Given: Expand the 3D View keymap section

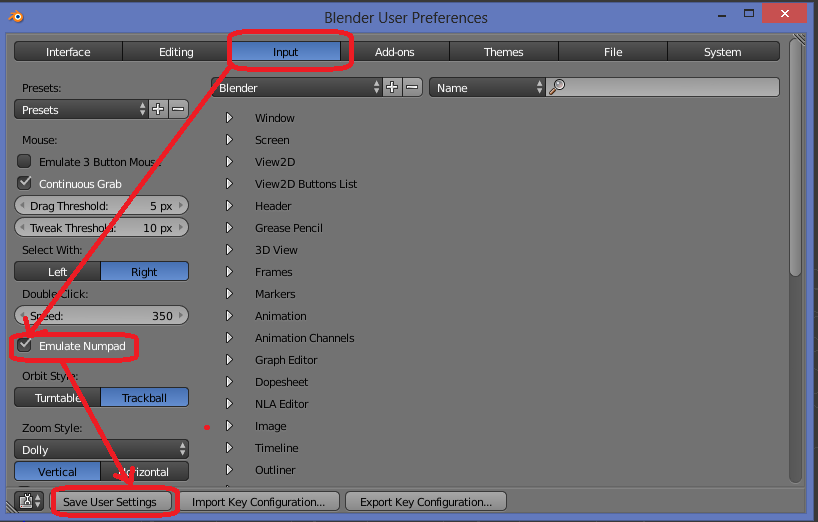Looking at the screenshot, I should 229,249.
